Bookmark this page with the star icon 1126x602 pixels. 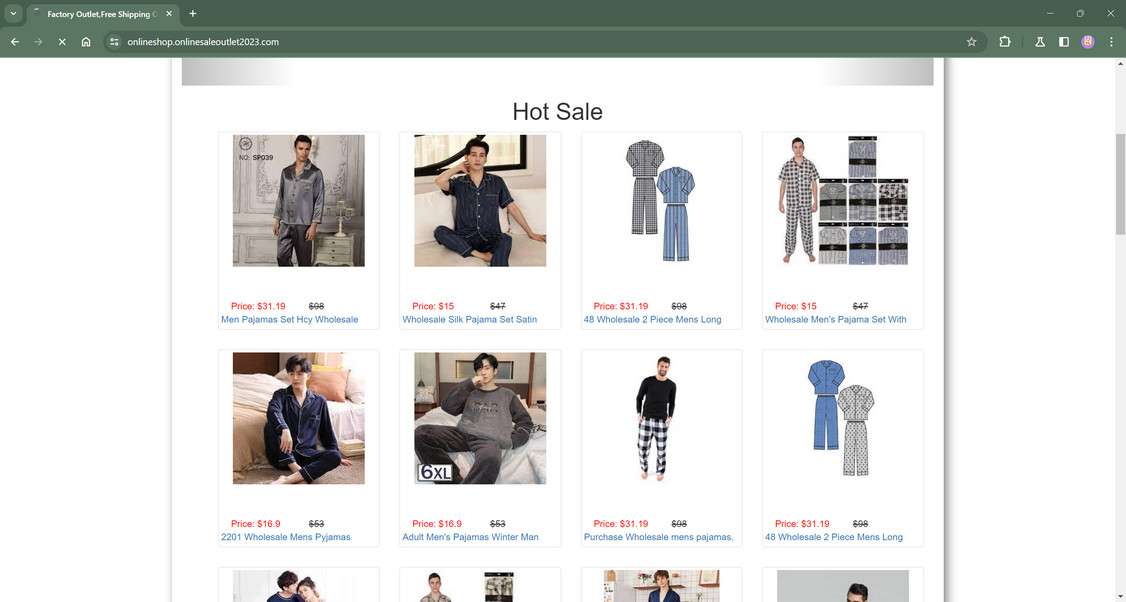[971, 42]
